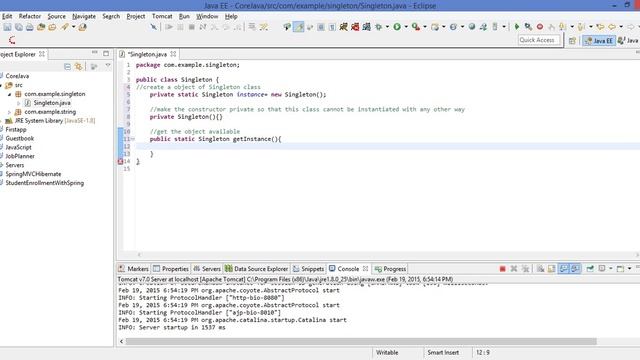
Task: Switch to the Progress tab
Action: tap(390, 269)
